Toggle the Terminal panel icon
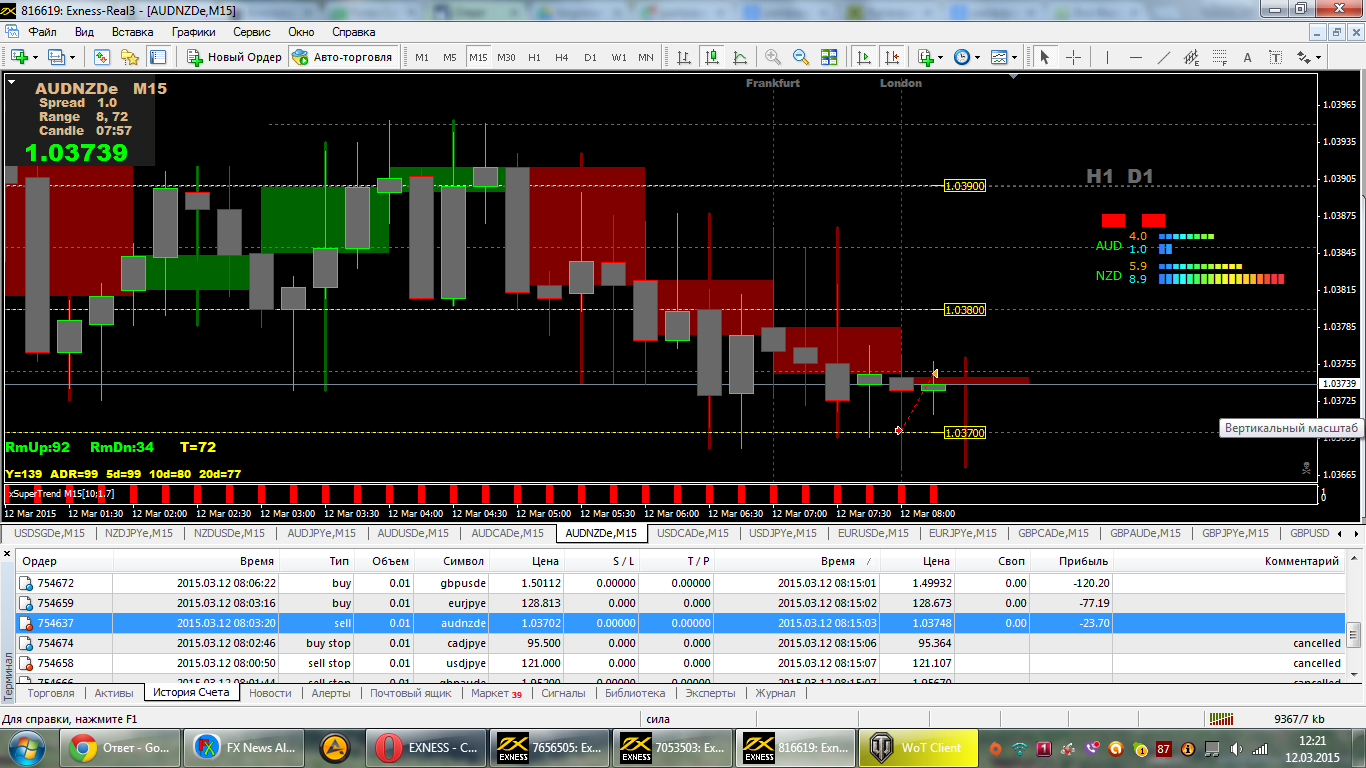This screenshot has width=1366, height=768. coord(158,57)
